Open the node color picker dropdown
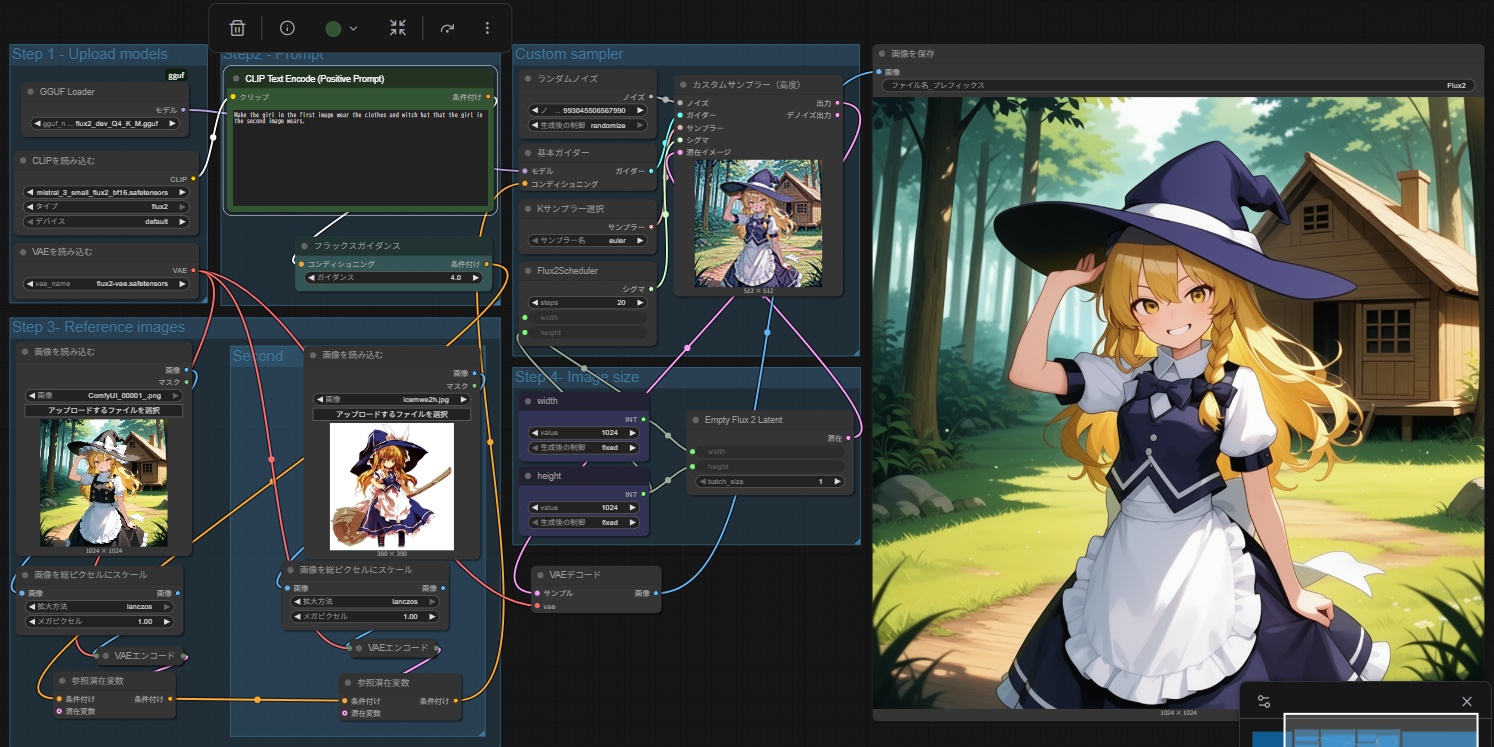 (342, 28)
